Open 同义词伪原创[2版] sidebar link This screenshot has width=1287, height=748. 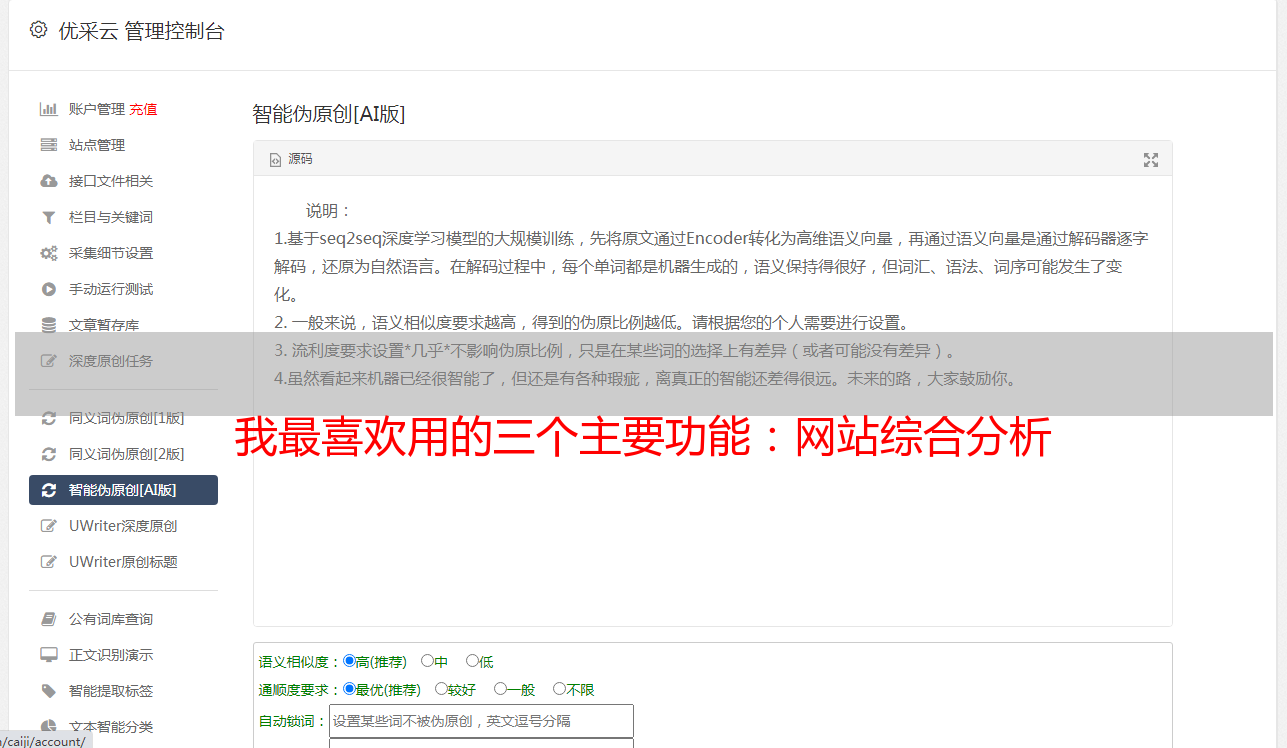click(126, 454)
